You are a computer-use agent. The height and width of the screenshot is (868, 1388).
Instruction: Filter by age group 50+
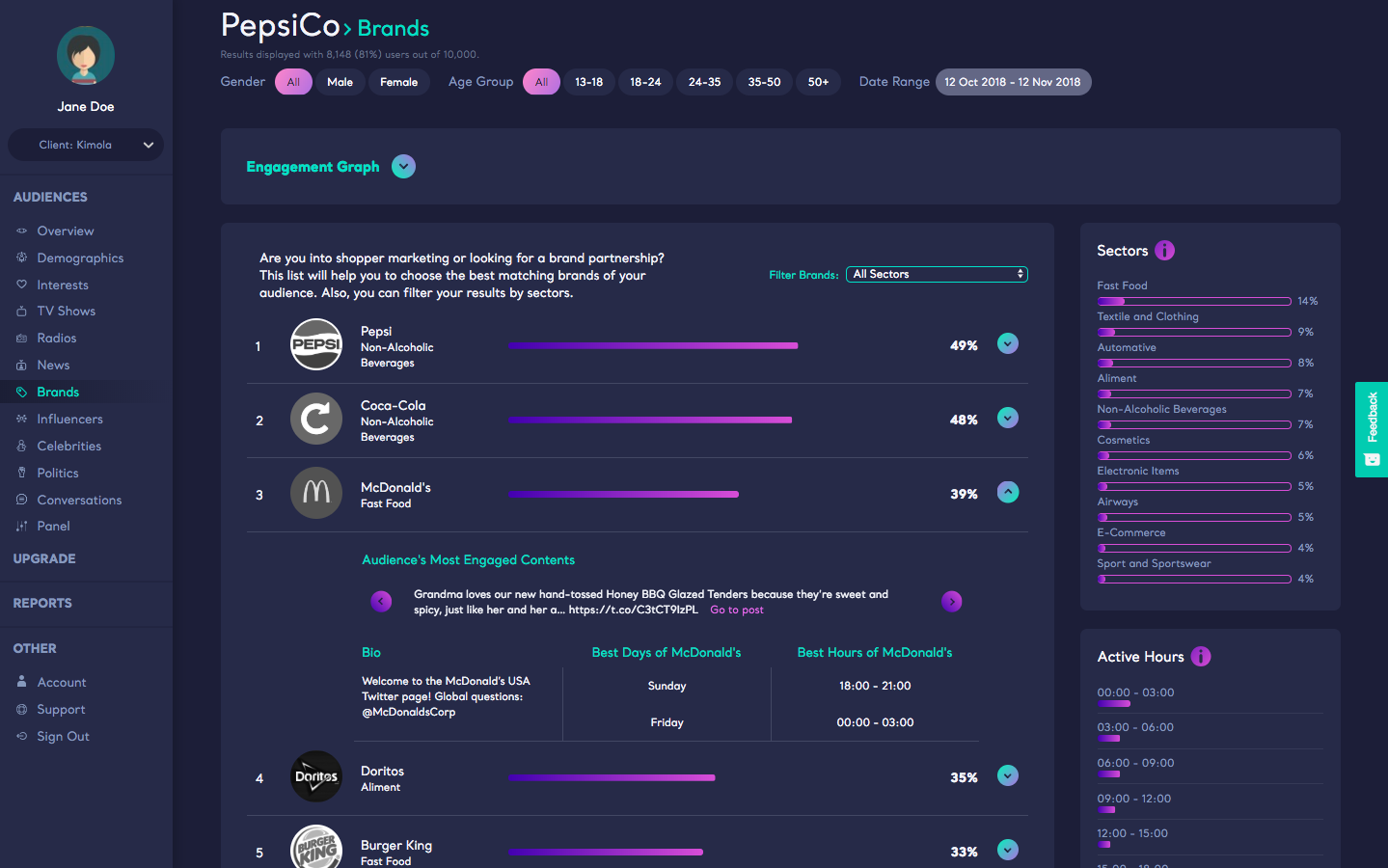[818, 82]
